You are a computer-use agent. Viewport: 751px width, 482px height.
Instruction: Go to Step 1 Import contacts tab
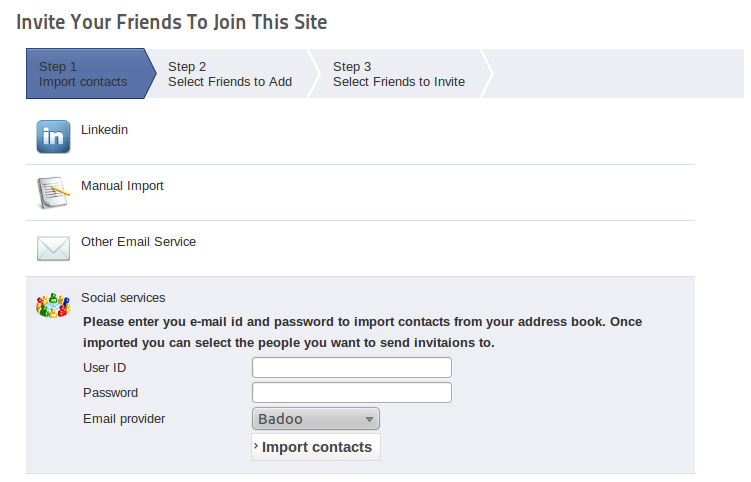pos(84,74)
